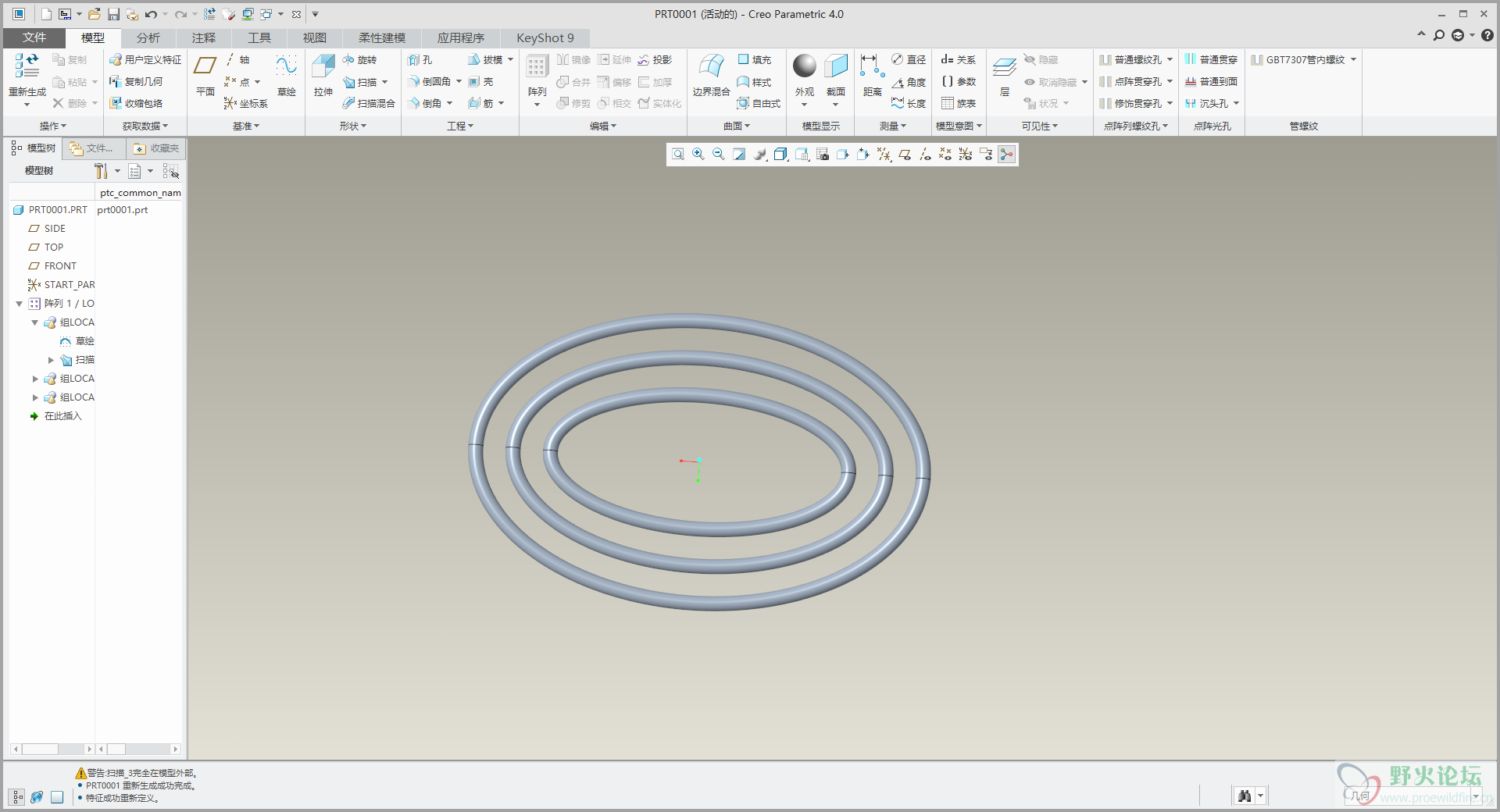This screenshot has width=1500, height=812.
Task: Select the 平面 datum plane tool
Action: pos(205,76)
